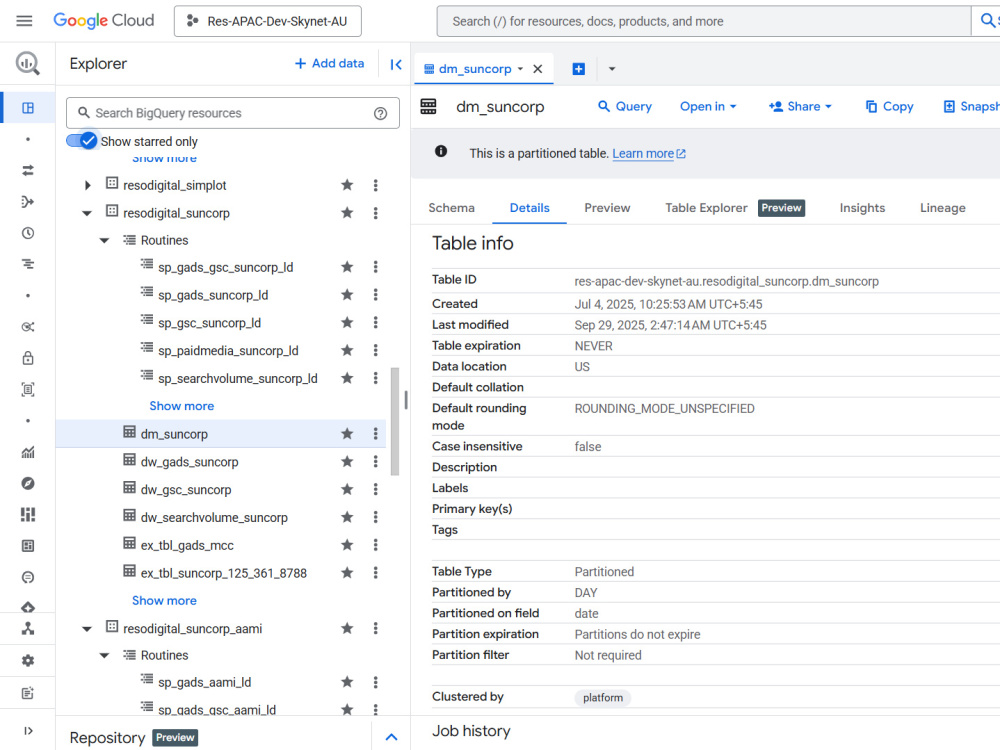Toggle Show starred only switch
This screenshot has height=750, width=1000.
(x=82, y=141)
